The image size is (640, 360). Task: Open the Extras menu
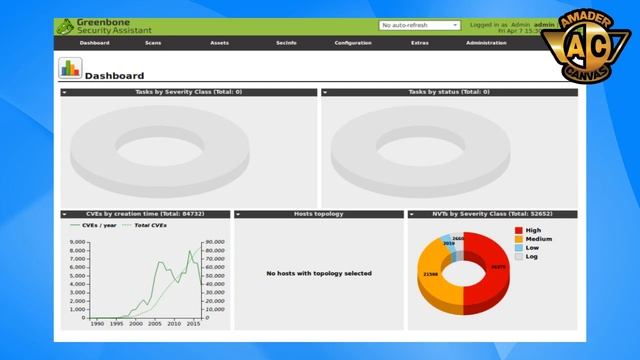420,43
